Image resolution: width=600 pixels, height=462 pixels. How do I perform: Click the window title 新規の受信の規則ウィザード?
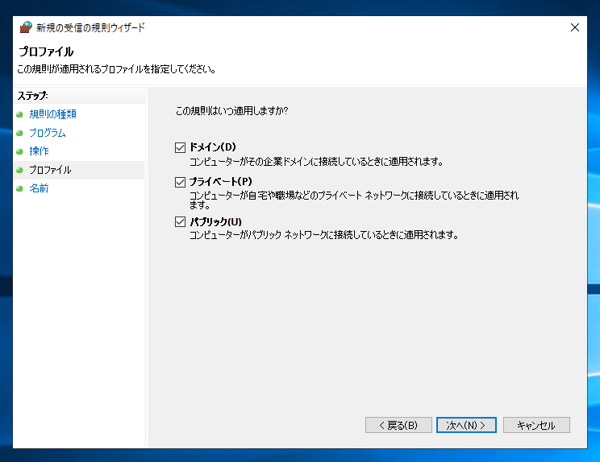[91, 28]
